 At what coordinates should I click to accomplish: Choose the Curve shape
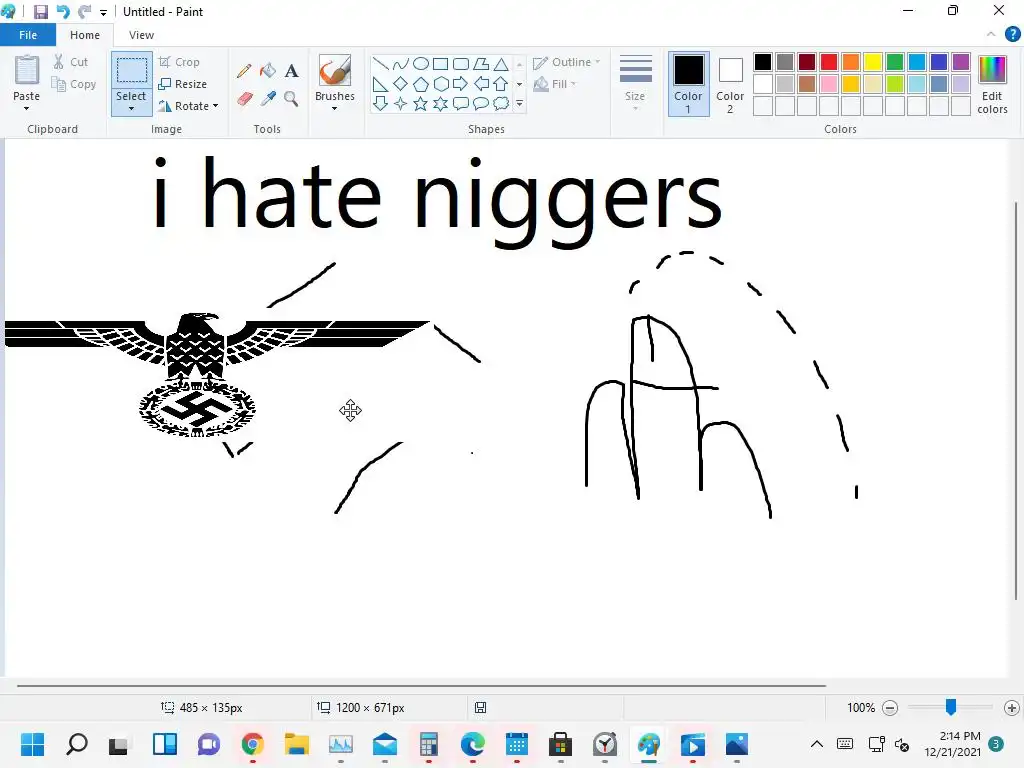pyautogui.click(x=400, y=63)
